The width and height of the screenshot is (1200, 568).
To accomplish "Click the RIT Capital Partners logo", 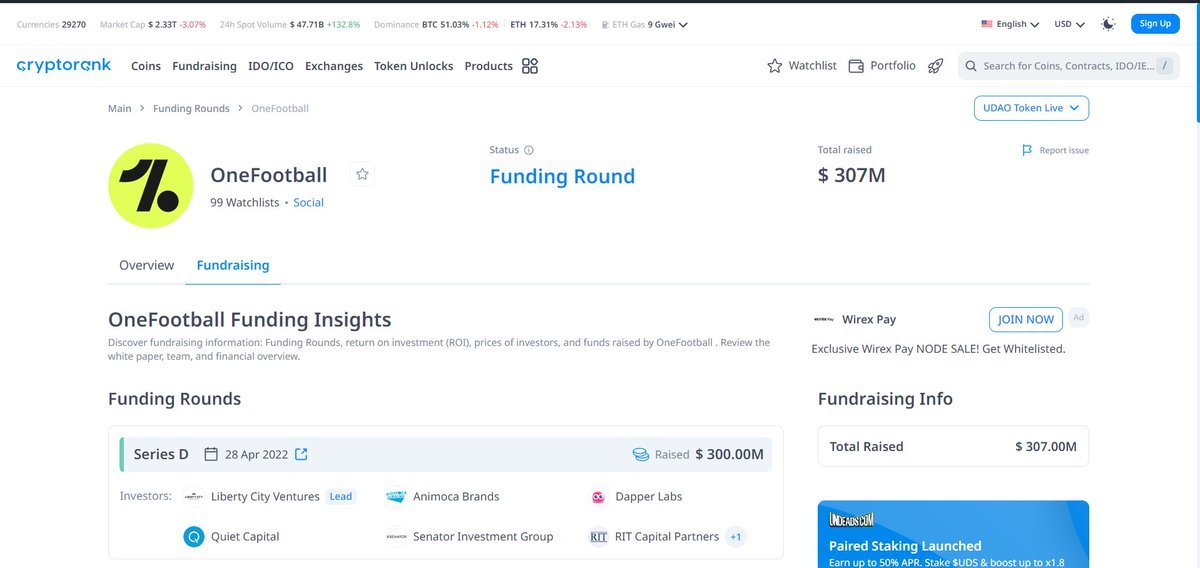I will coord(598,537).
